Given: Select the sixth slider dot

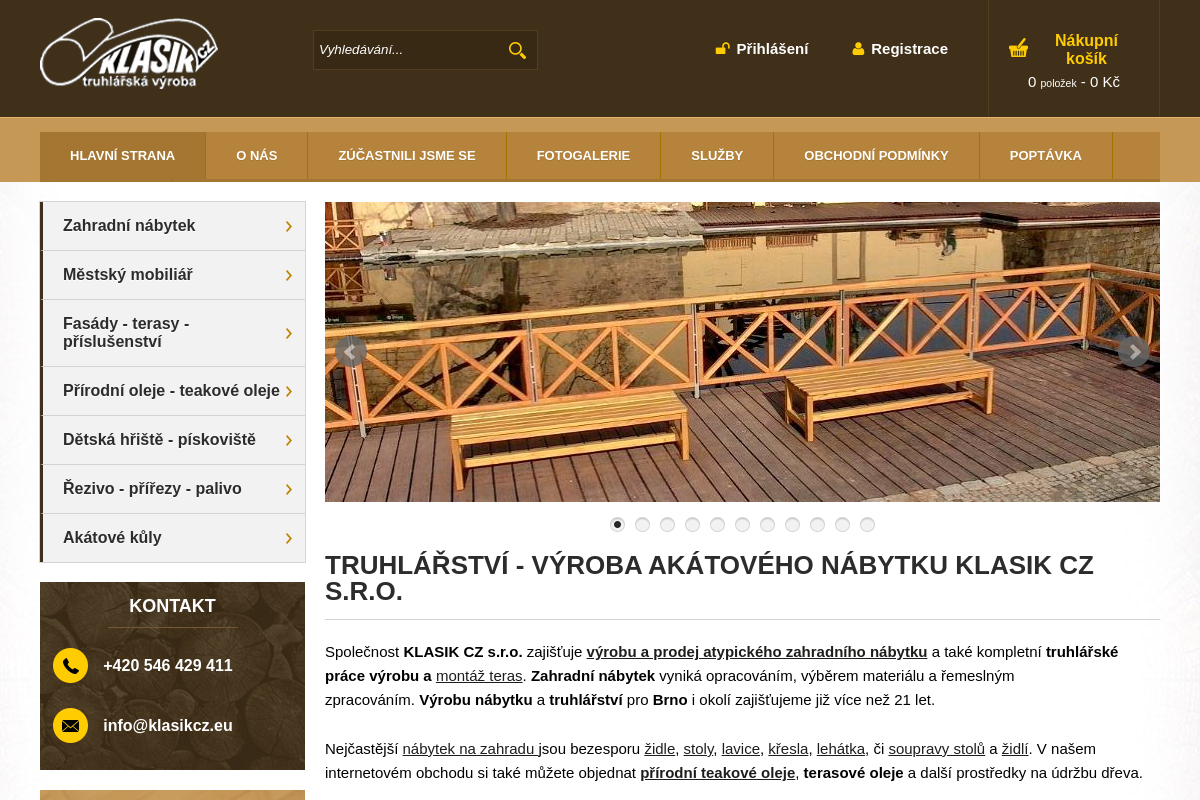Looking at the screenshot, I should click(x=742, y=524).
